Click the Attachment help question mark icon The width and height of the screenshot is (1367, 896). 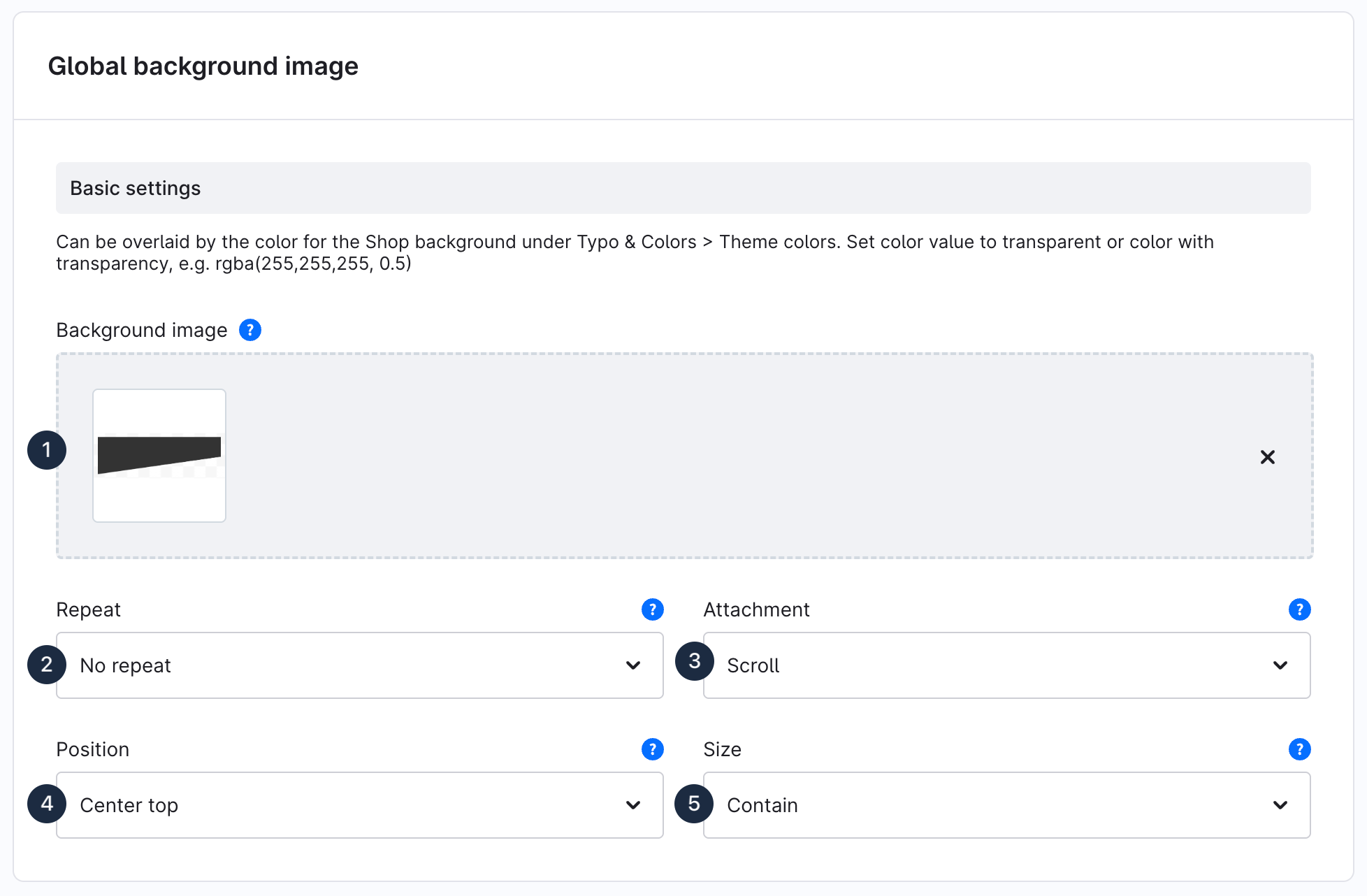[1299, 609]
